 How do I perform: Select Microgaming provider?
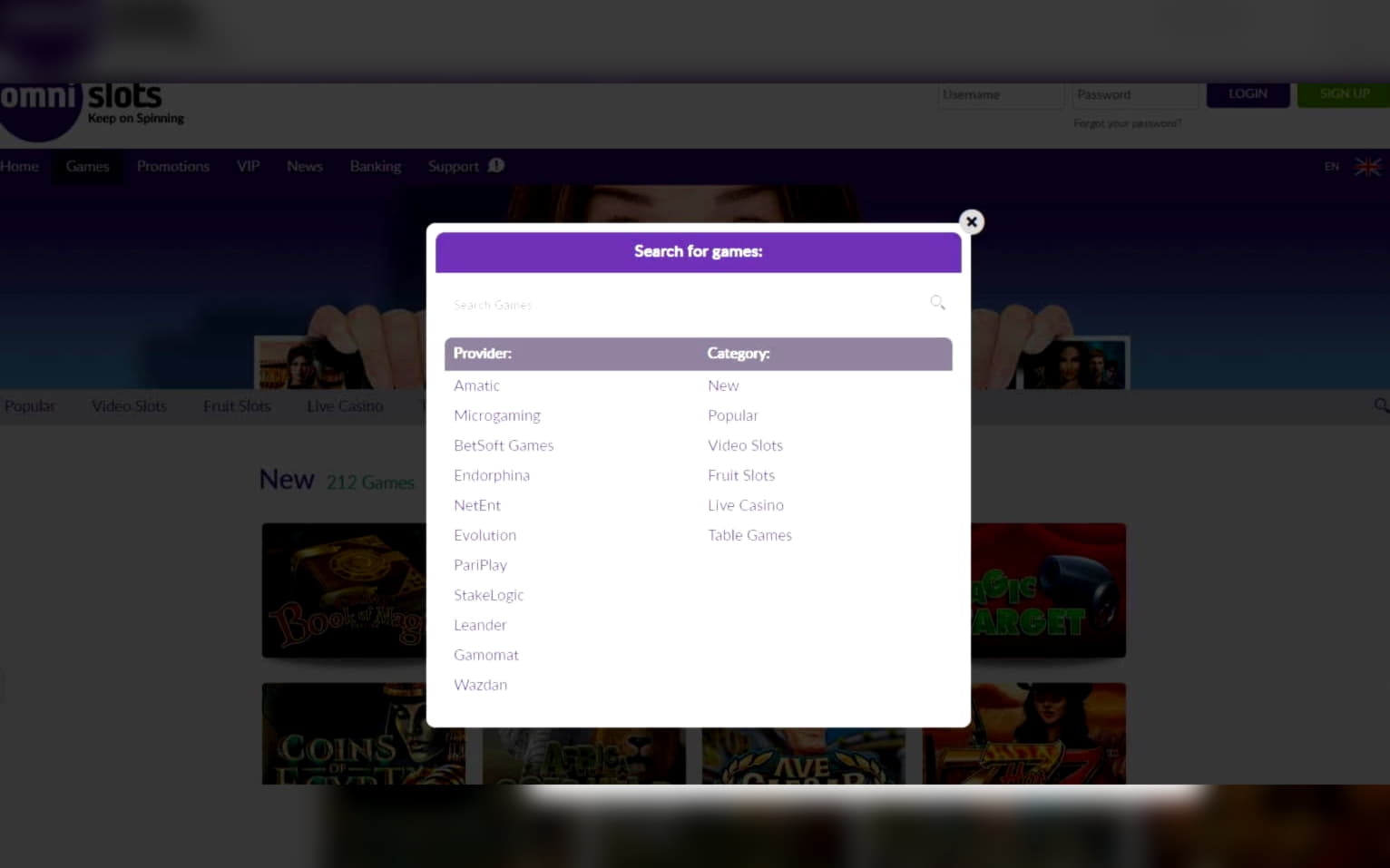coord(497,415)
